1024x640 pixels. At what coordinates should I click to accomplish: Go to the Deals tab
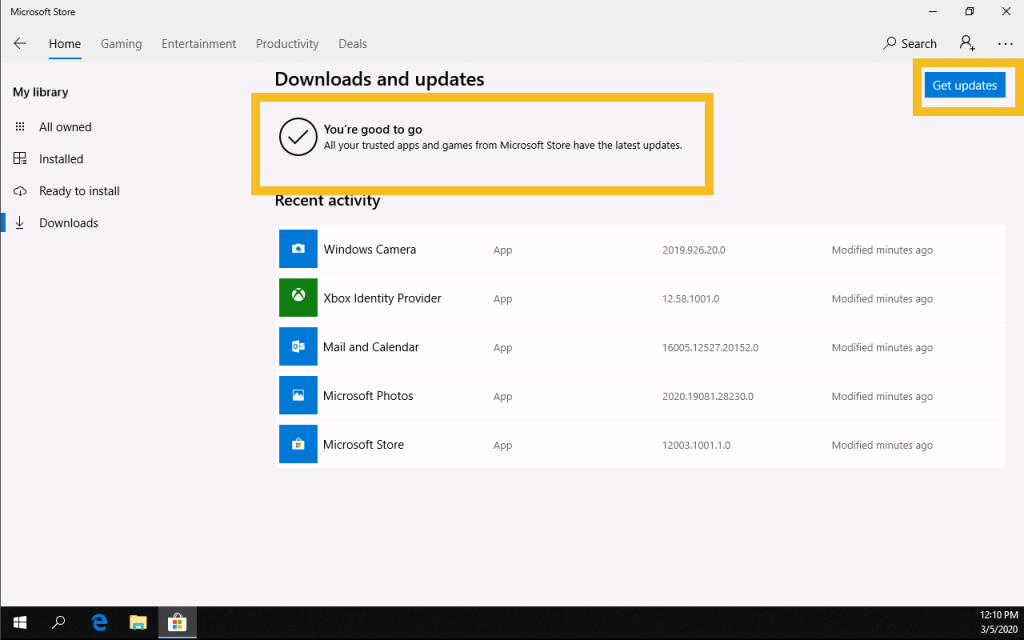(x=353, y=44)
